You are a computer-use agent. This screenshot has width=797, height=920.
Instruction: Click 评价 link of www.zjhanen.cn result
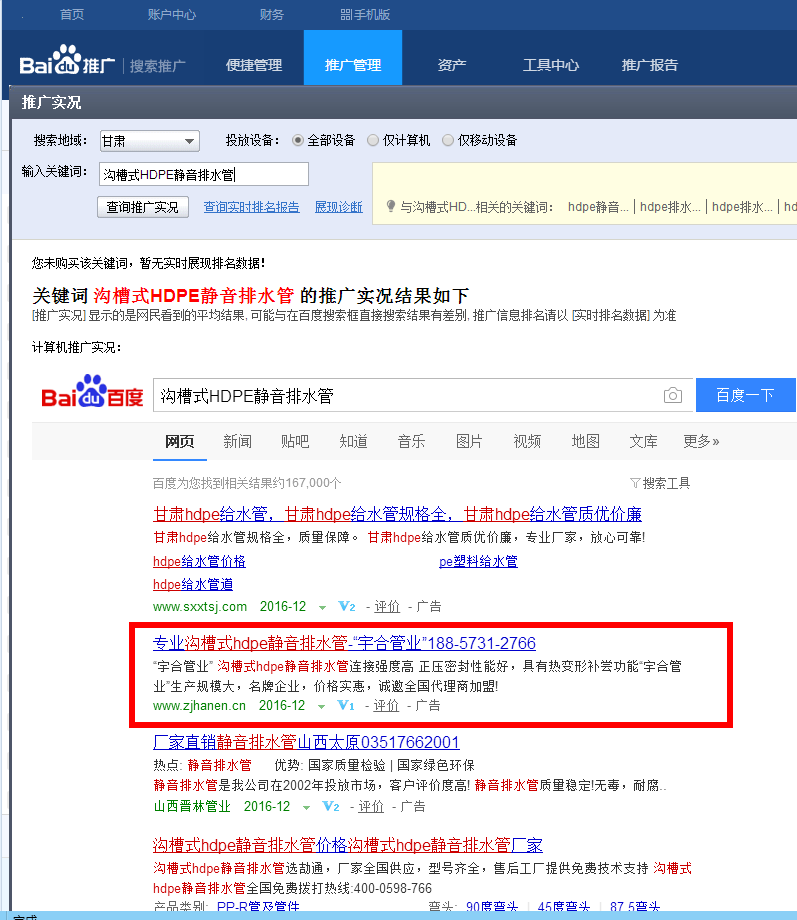pos(386,705)
